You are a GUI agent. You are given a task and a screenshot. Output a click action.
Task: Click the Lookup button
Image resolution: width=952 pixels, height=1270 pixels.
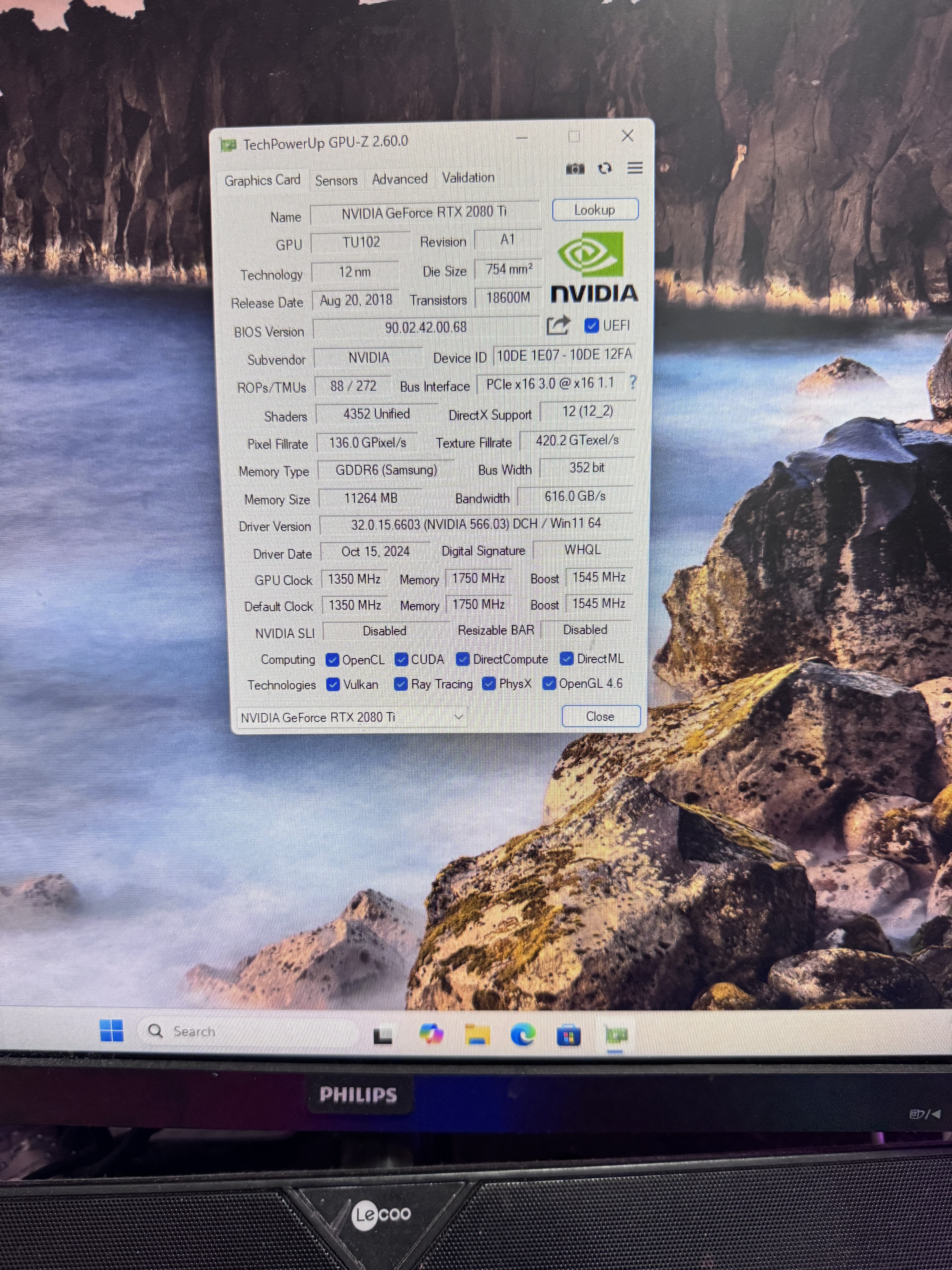coord(595,210)
